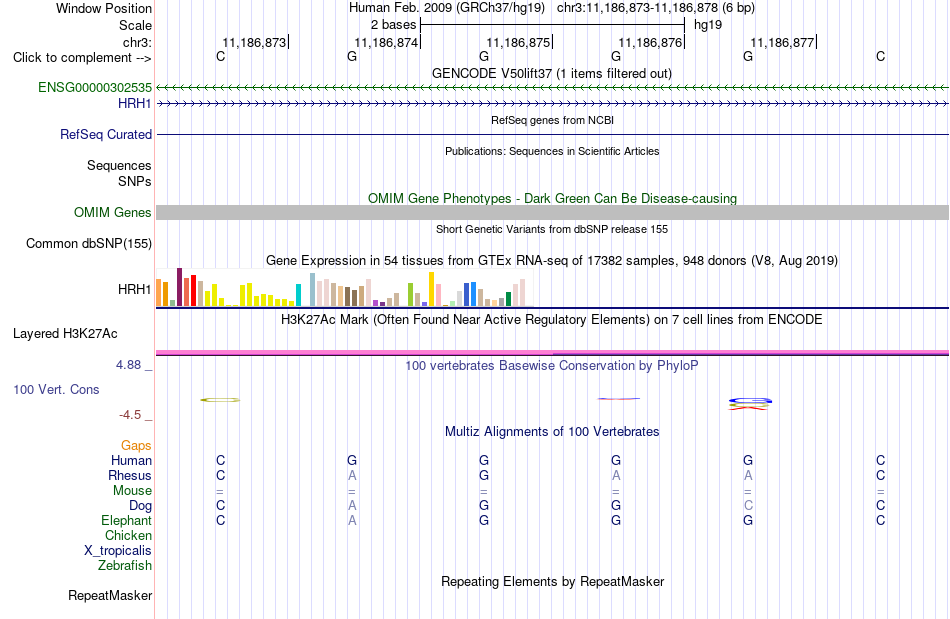The image size is (950, 619).
Task: Click the Gene Expression in 54 tissues title
Action: pyautogui.click(x=552, y=260)
